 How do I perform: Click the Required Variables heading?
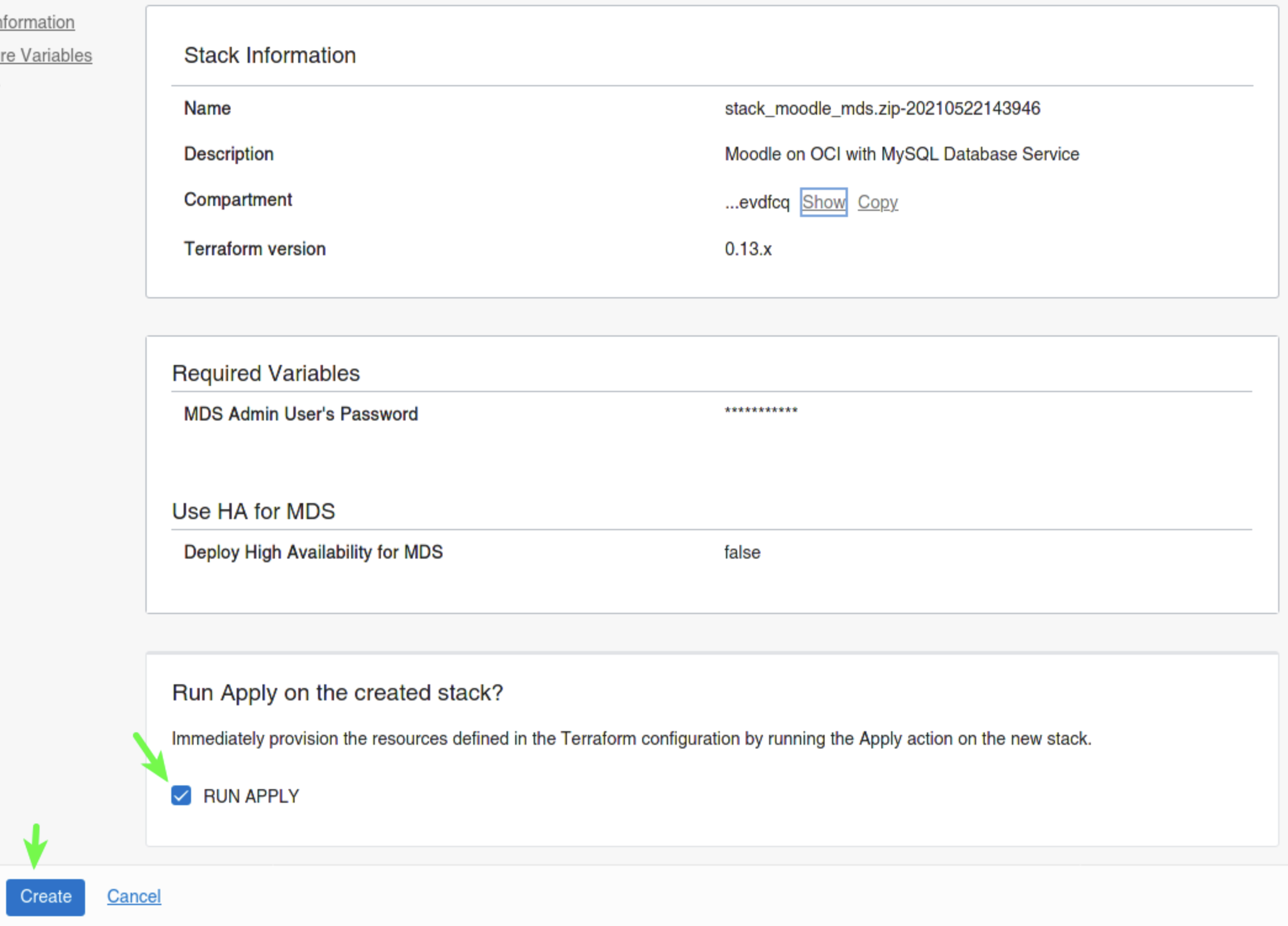click(x=266, y=374)
